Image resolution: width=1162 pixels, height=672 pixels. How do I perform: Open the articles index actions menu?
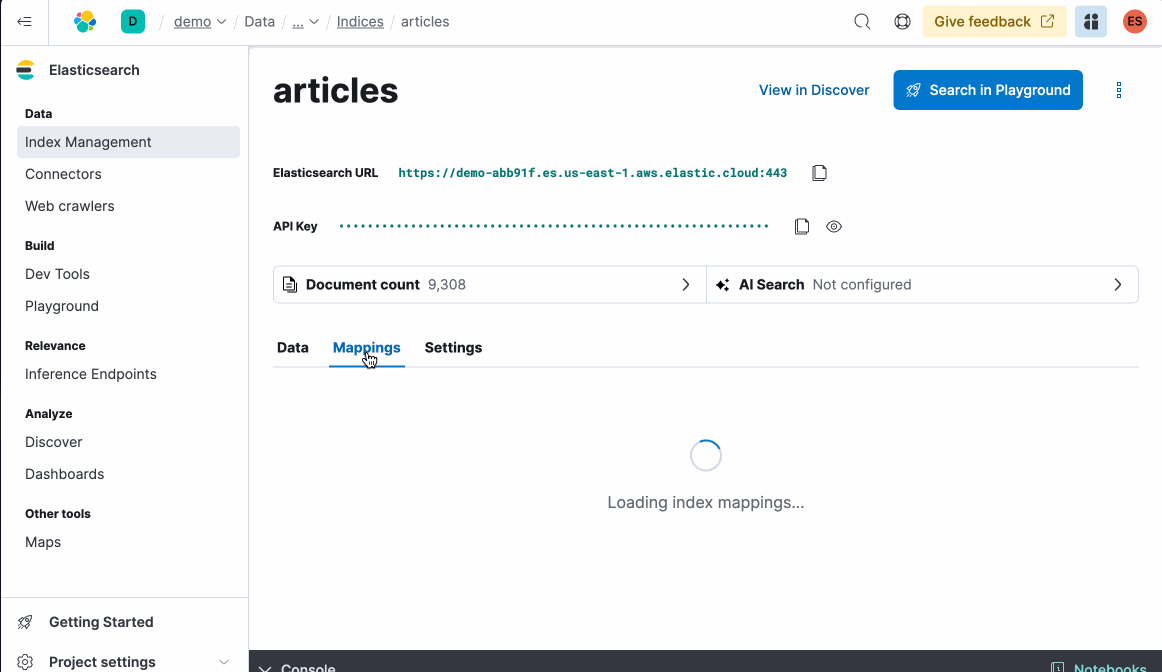point(1118,90)
